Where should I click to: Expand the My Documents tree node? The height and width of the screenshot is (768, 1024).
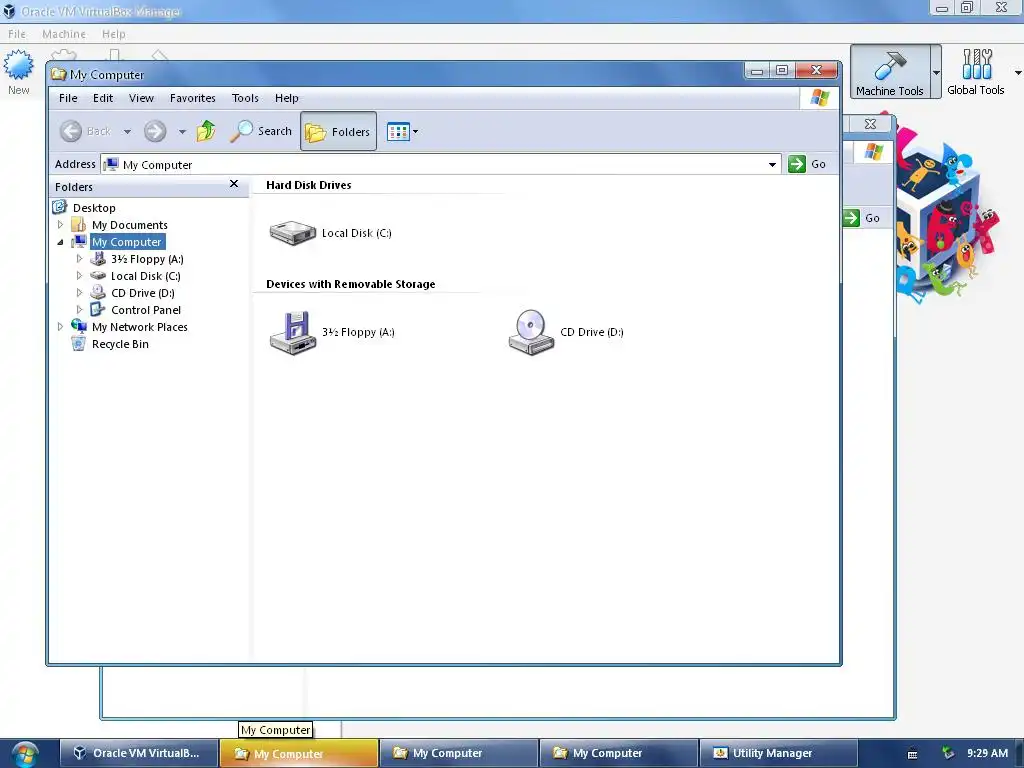pos(60,225)
